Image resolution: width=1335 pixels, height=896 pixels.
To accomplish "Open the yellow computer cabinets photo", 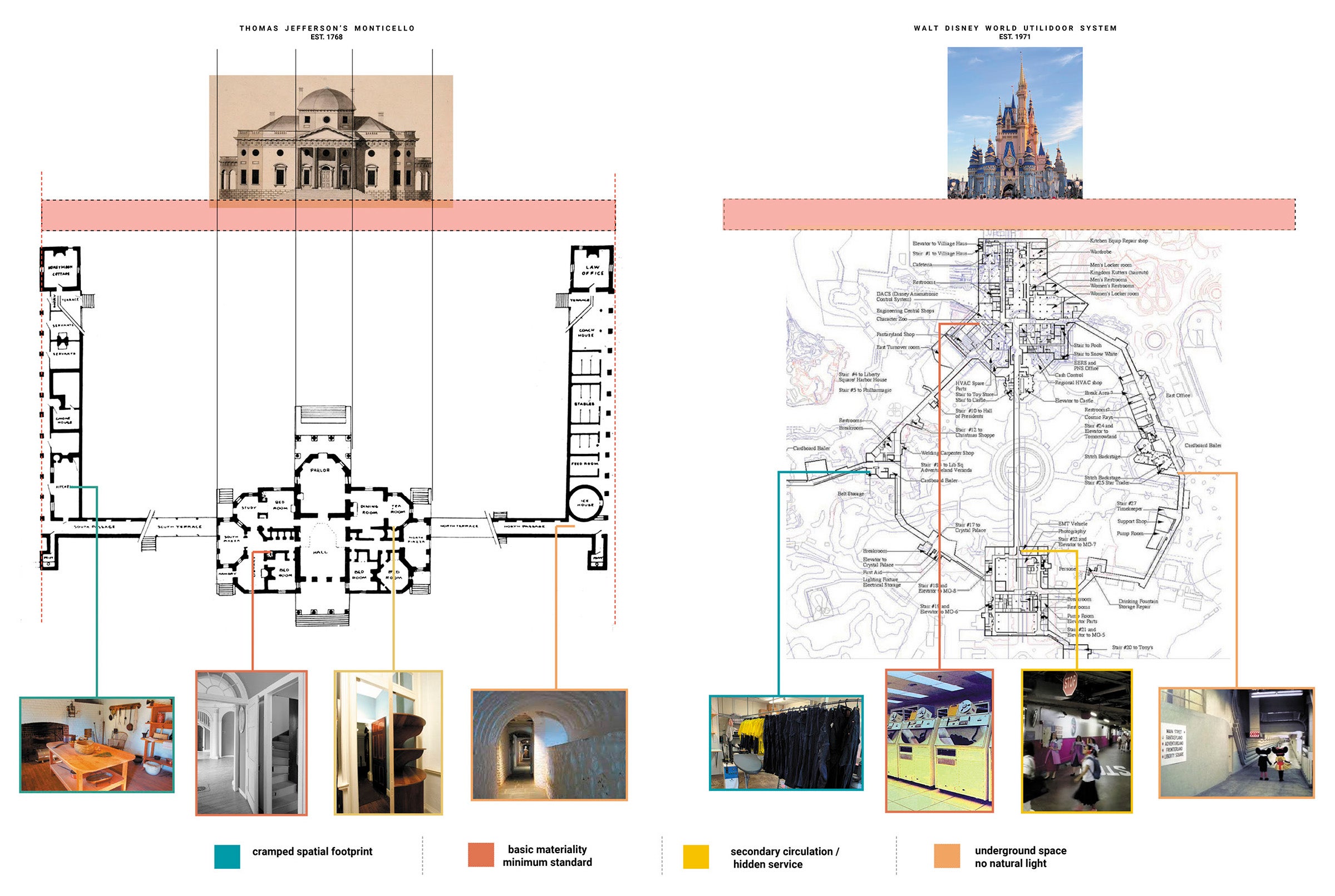I will click(x=939, y=741).
